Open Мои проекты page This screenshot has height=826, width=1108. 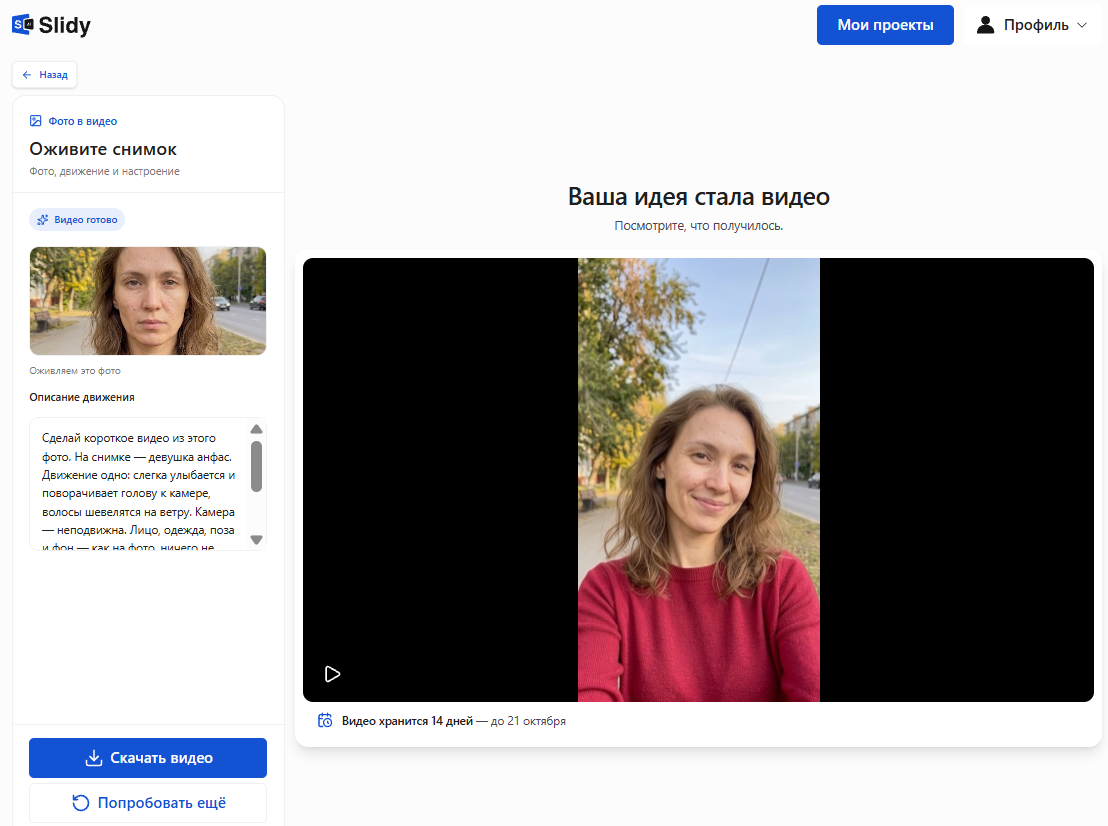tap(885, 25)
